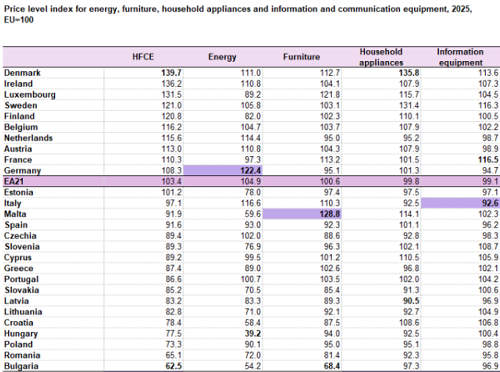Select the HFCE column header

(x=143, y=57)
